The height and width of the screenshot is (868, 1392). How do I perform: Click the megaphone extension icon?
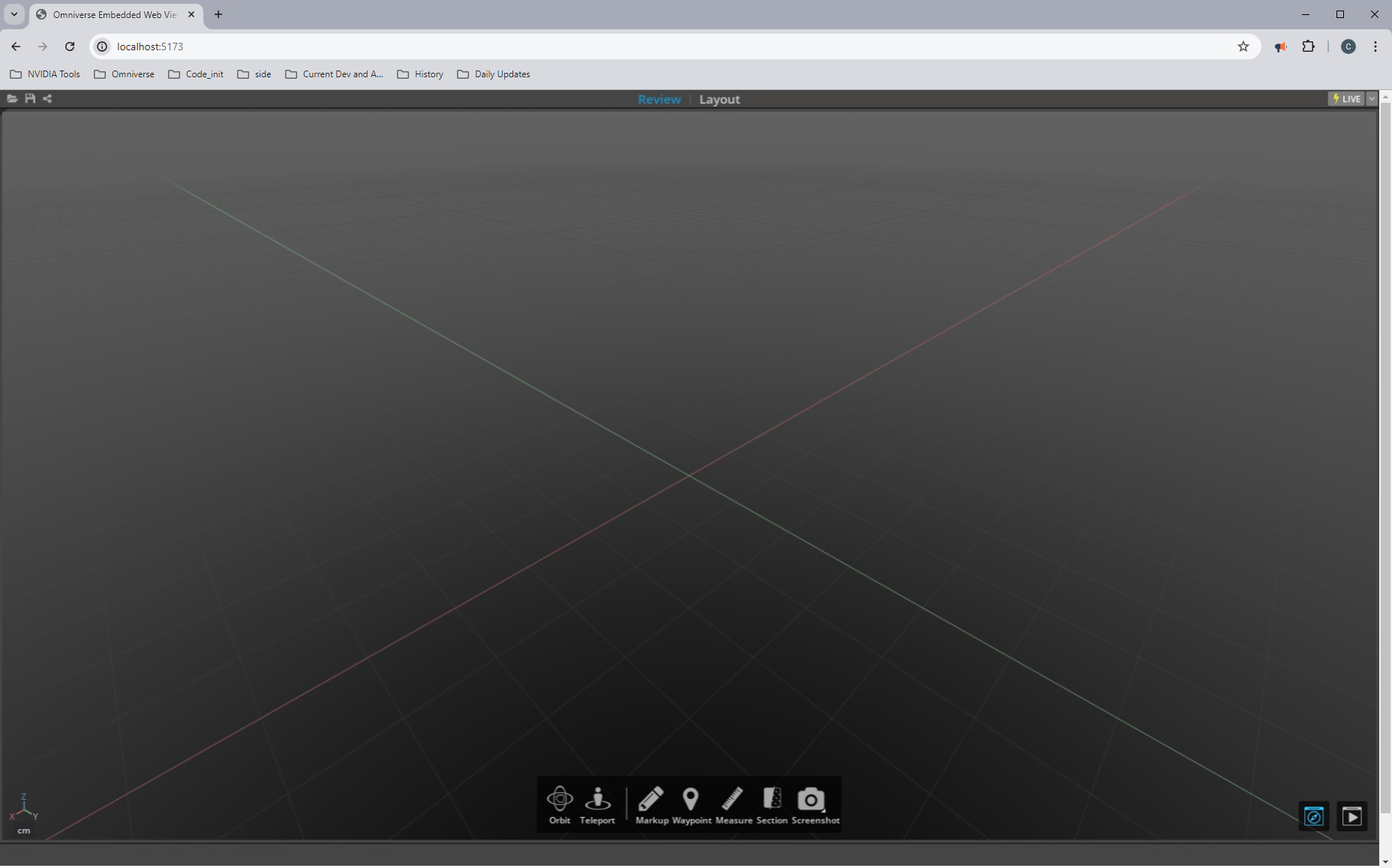click(x=1281, y=47)
